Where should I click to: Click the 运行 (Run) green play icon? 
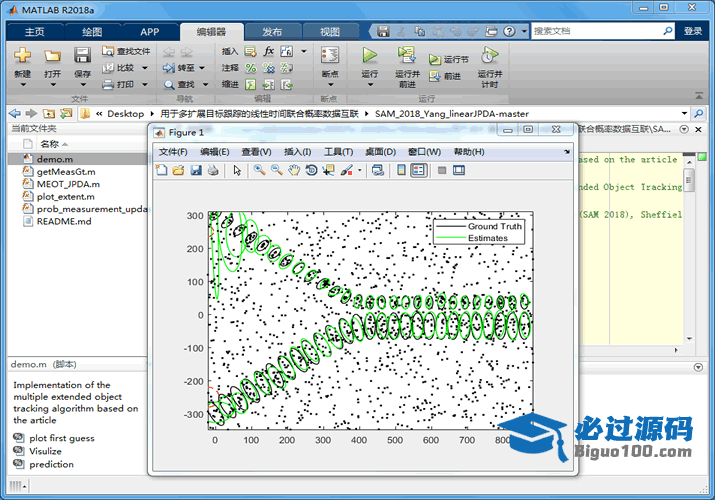369,55
